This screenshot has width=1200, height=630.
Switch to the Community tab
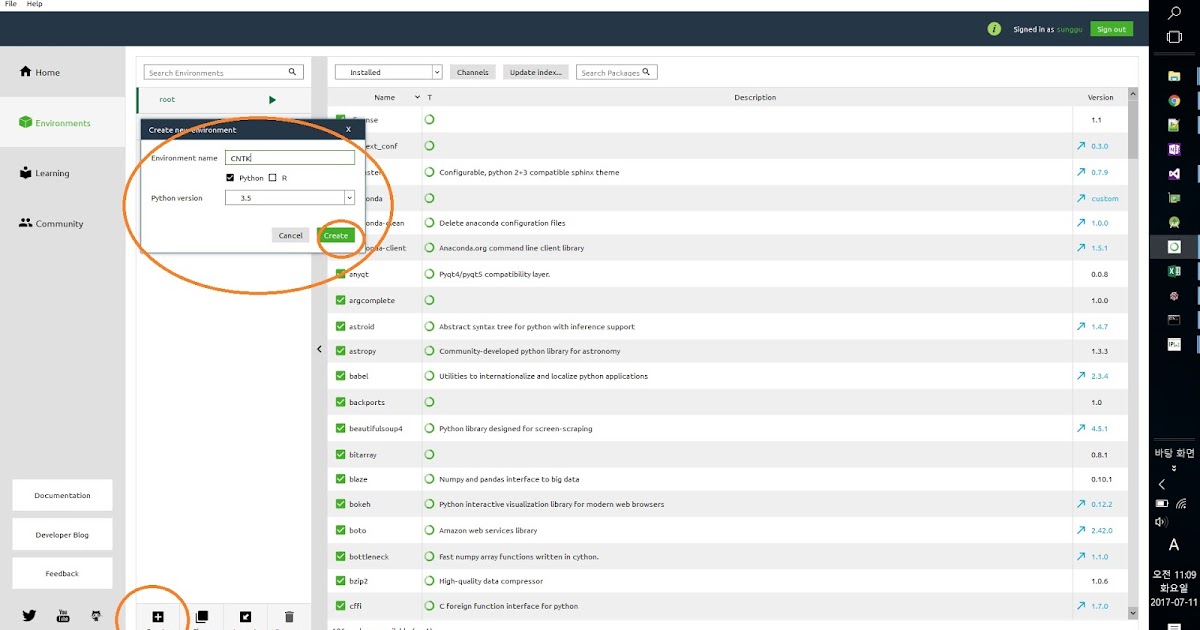pos(62,224)
